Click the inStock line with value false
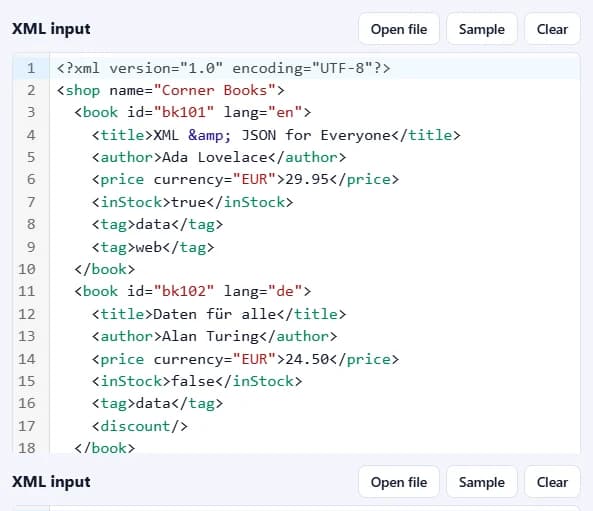Screen dimensions: 593x511 coord(197,381)
